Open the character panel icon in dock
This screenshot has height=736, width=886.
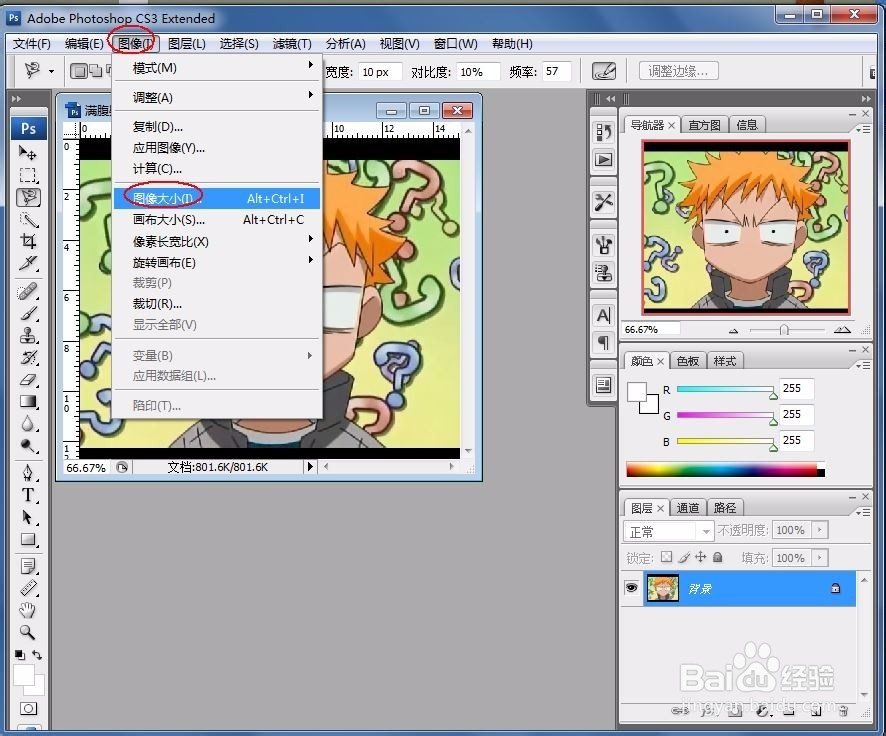[603, 315]
